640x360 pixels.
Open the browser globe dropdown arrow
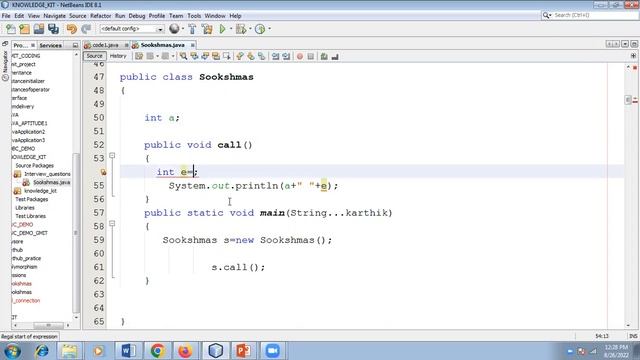(182, 29)
